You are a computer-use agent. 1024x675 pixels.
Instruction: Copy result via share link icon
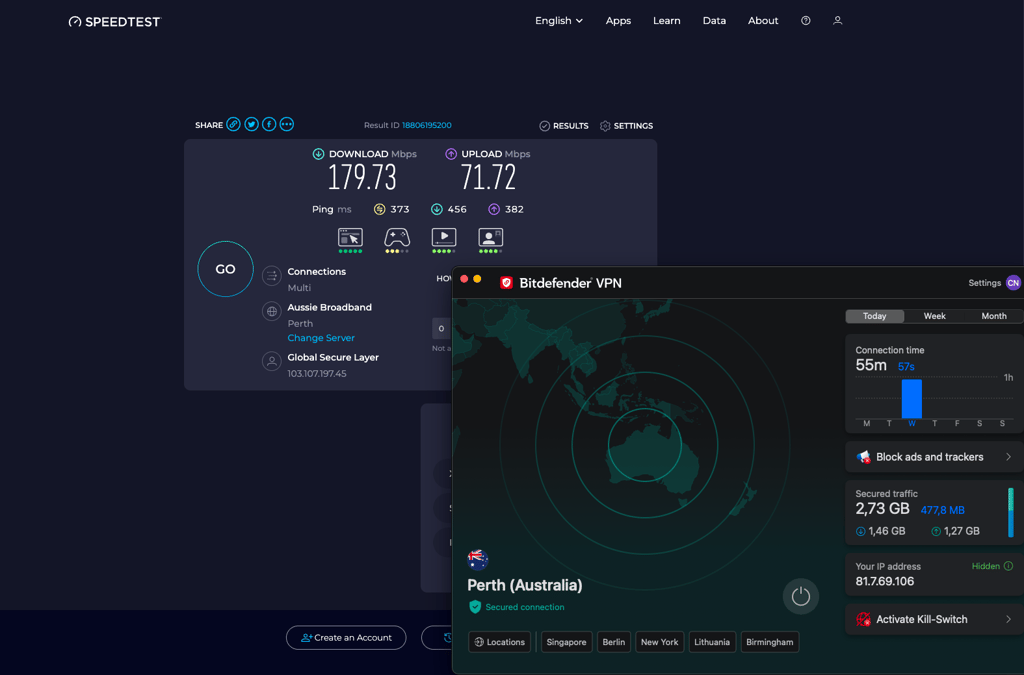pos(233,125)
